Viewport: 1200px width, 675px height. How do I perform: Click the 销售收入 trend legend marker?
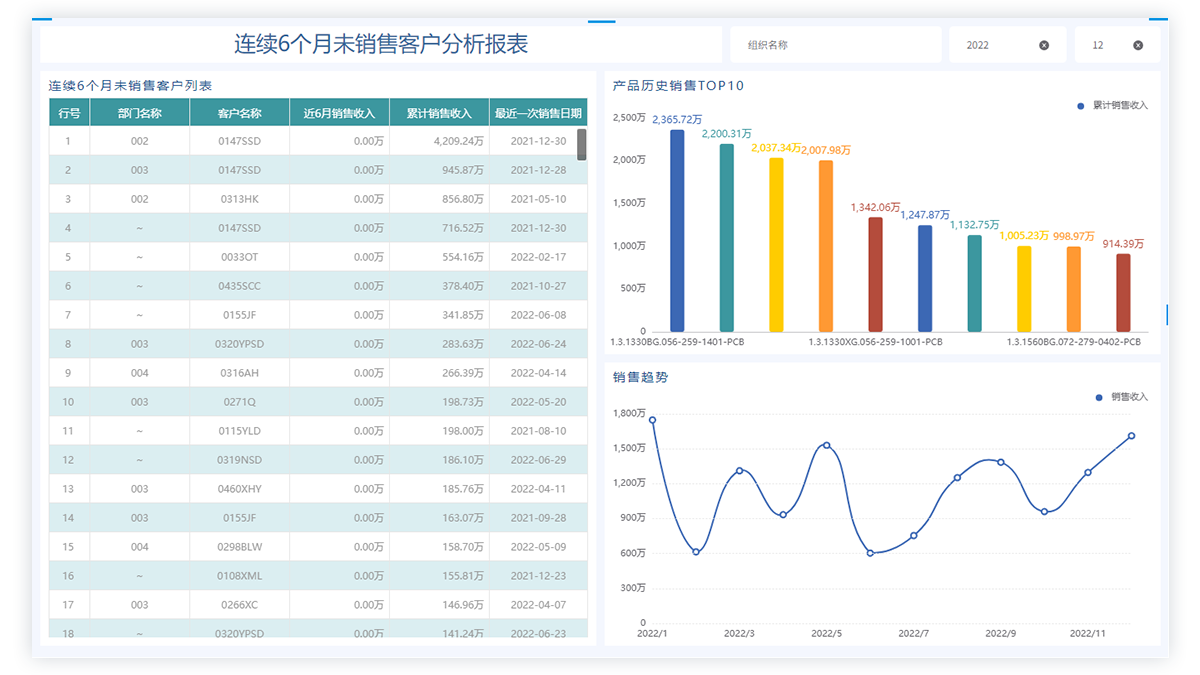[x=1099, y=397]
